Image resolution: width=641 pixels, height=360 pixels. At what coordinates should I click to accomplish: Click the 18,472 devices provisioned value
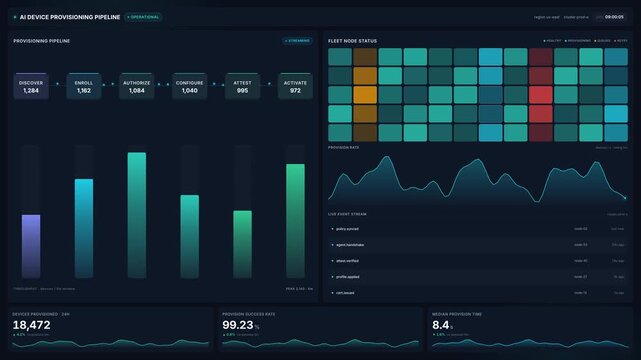click(31, 325)
